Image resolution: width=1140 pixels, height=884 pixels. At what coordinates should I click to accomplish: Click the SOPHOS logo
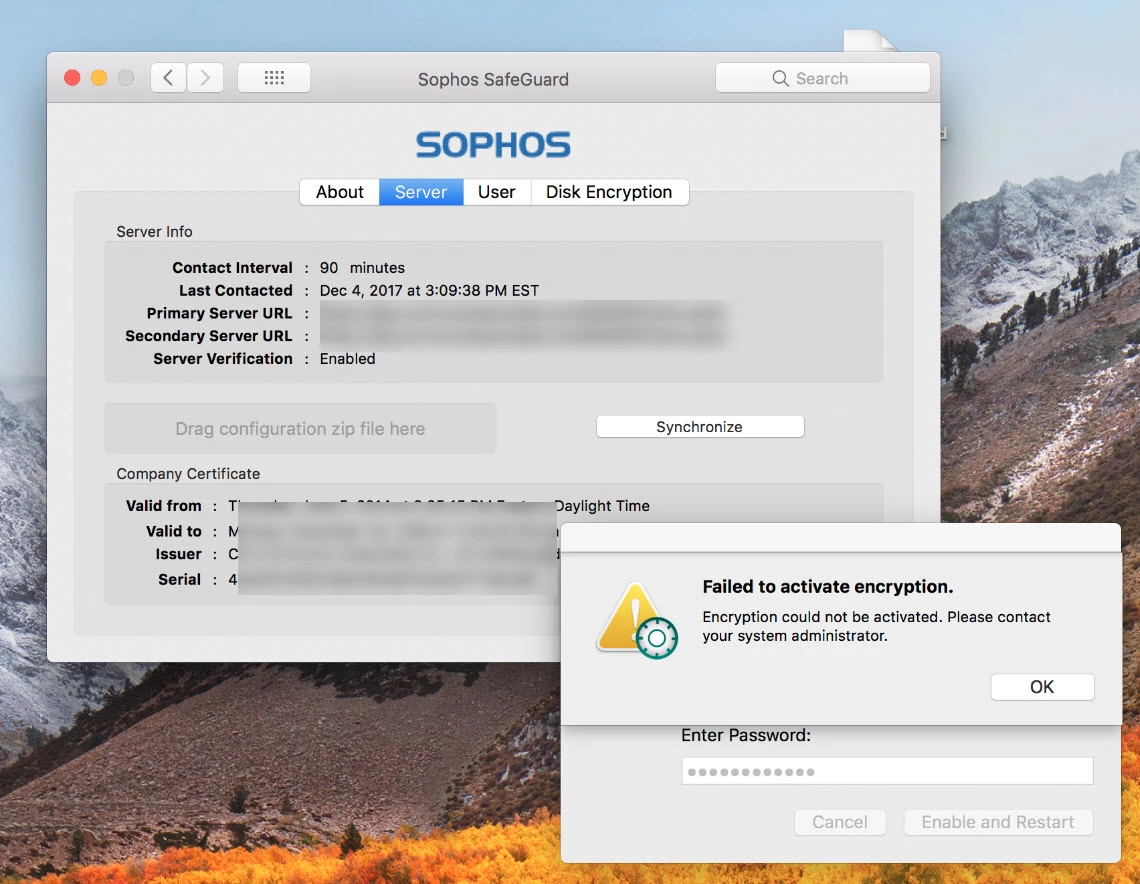(x=493, y=145)
